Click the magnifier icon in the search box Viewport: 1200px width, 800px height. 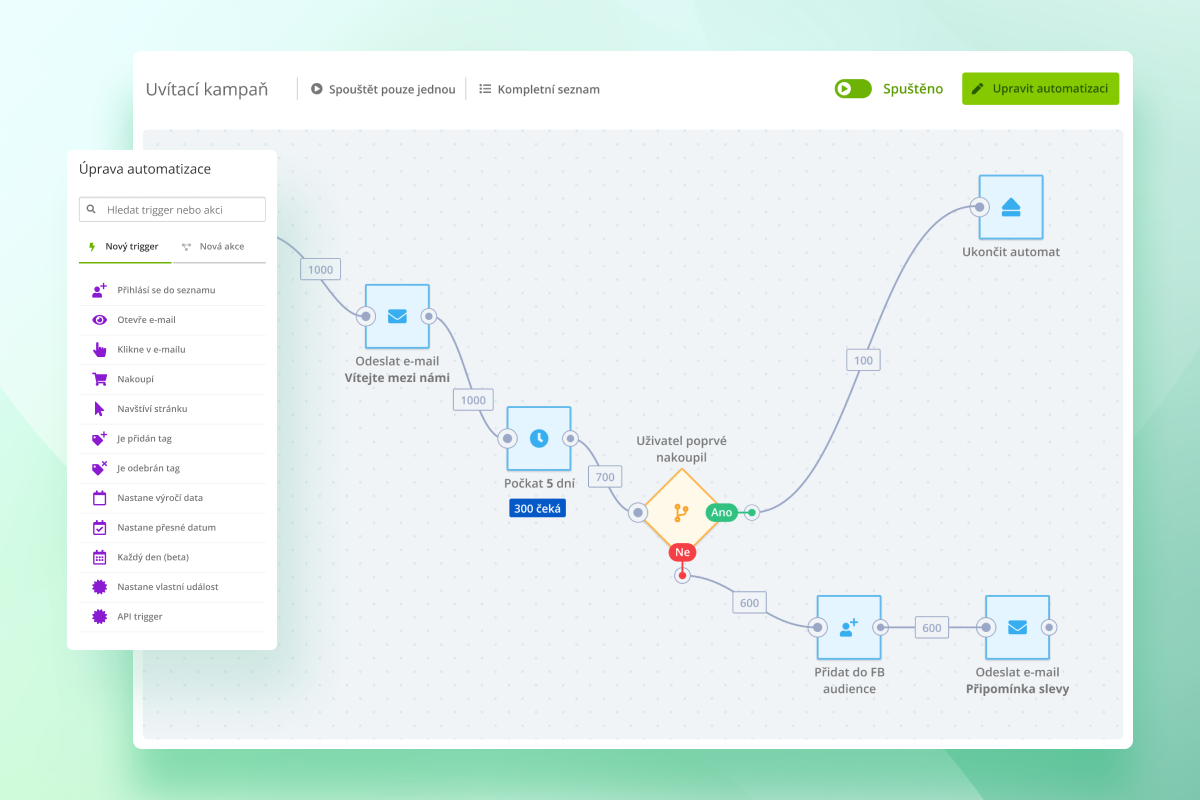coord(92,210)
